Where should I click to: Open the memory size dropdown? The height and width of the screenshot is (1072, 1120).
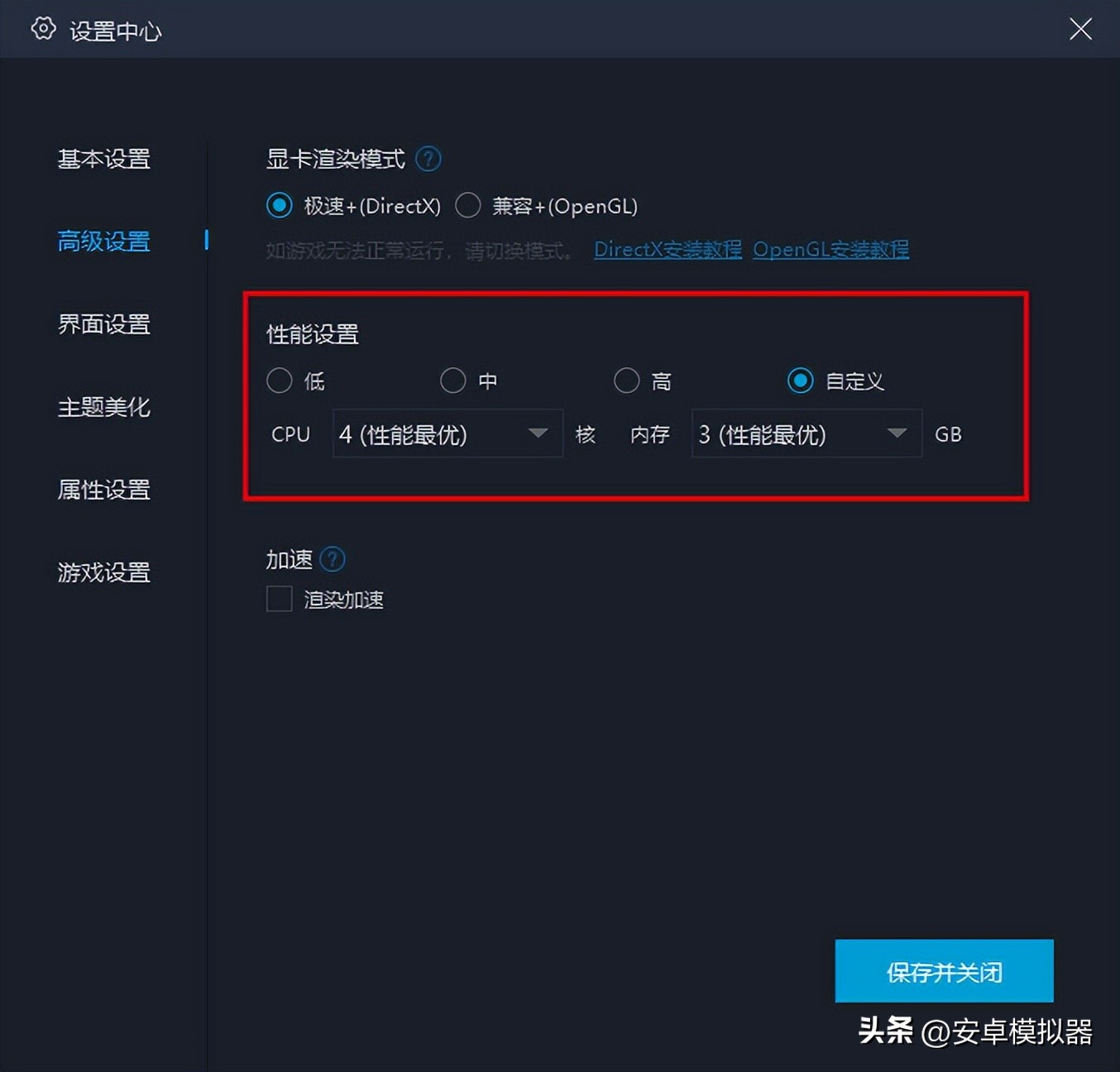pyautogui.click(x=805, y=433)
